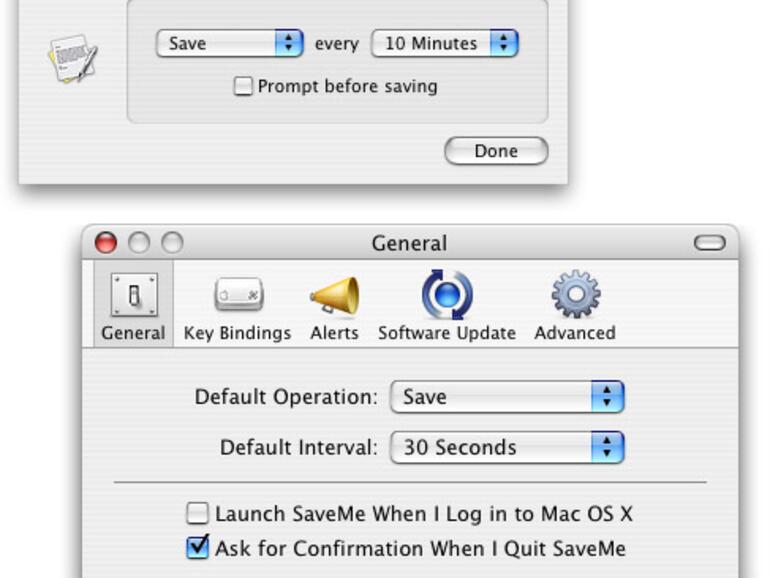Click the Done button
This screenshot has height=578, width=770.
click(496, 151)
